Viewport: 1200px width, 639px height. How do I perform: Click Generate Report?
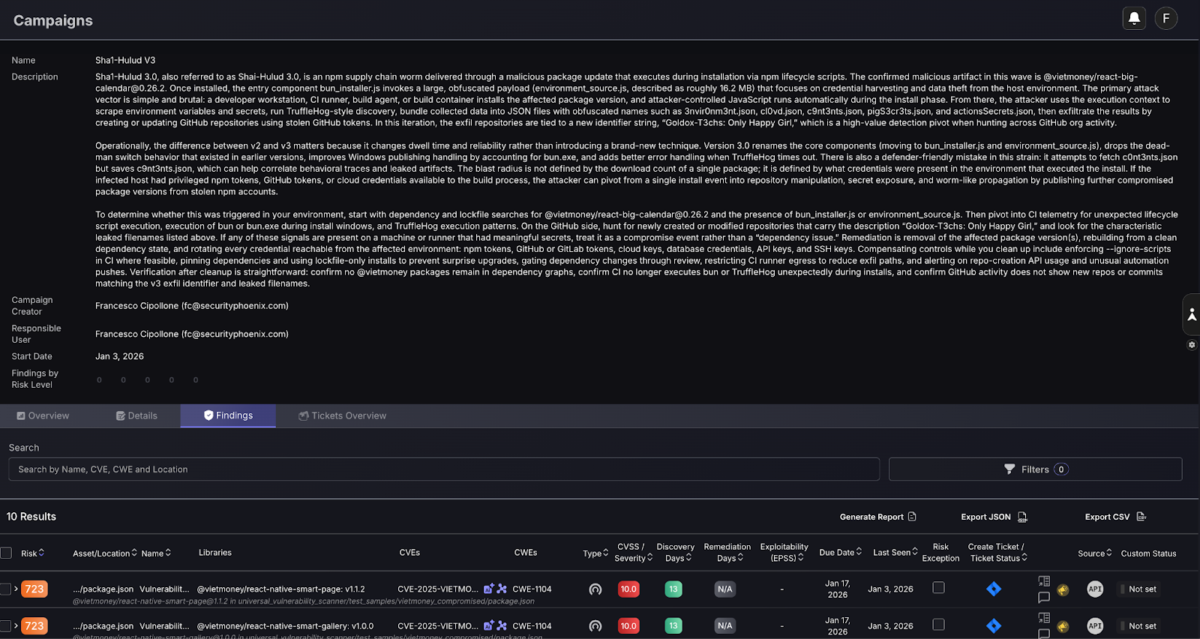(877, 517)
